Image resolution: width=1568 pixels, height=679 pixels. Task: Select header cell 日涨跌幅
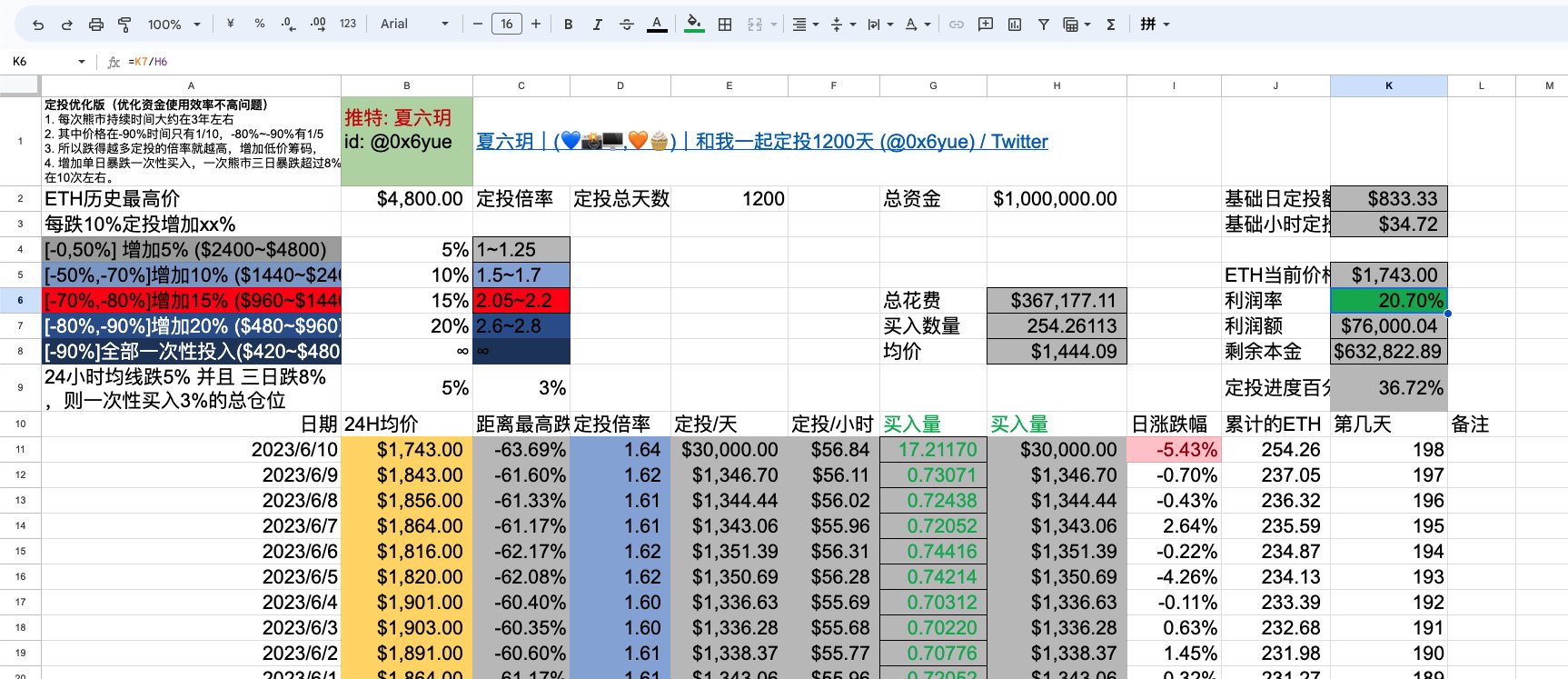point(1174,424)
